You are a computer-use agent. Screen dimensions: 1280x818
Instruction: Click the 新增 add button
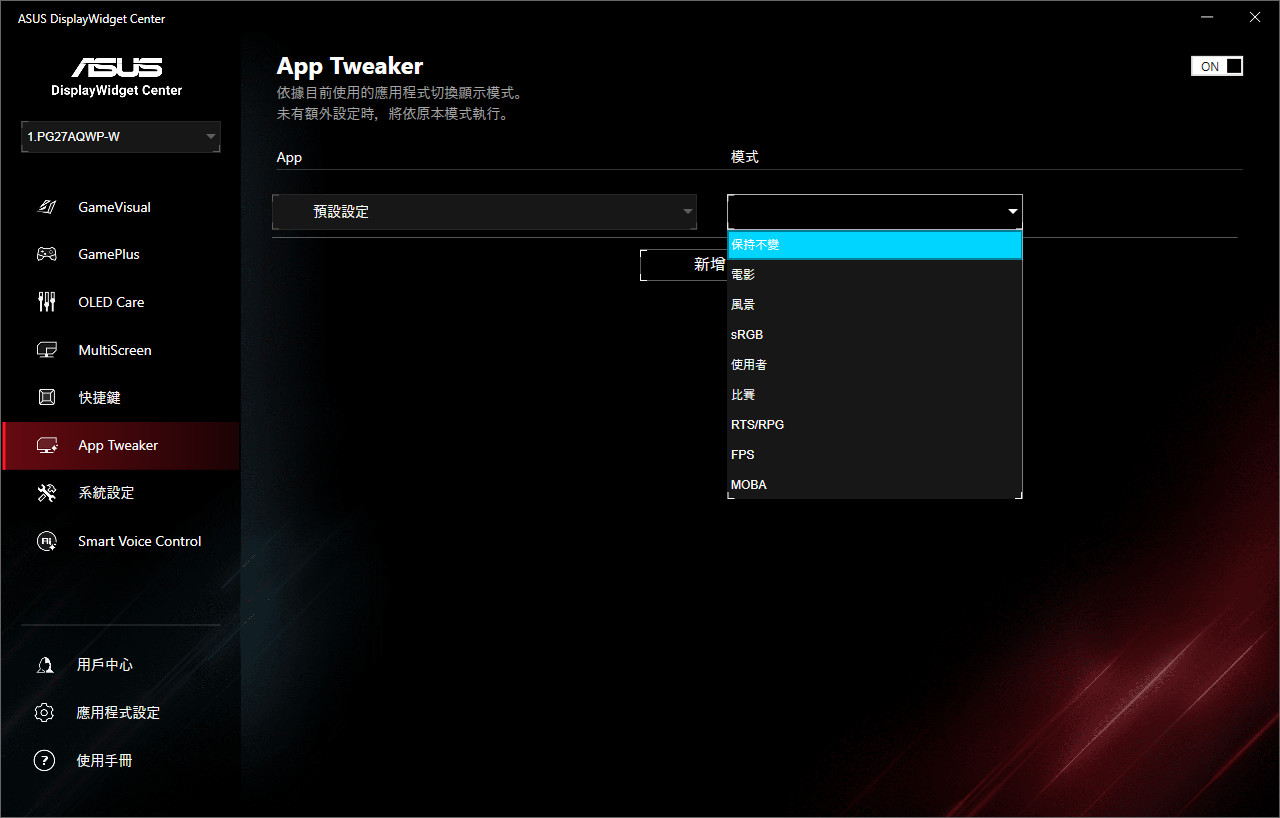click(x=685, y=265)
